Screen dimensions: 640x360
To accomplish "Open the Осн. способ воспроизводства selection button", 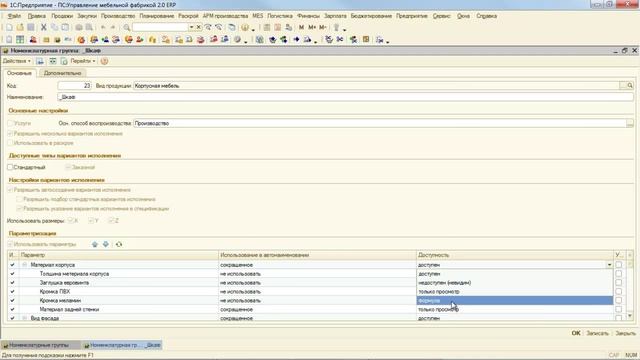I will [630, 123].
